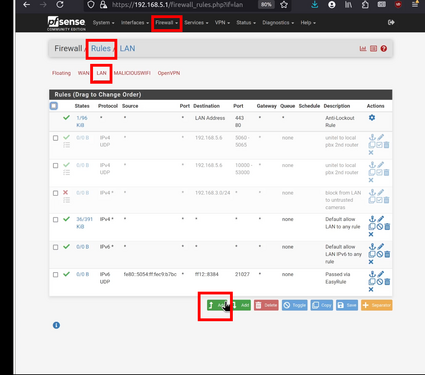Delete the Passed via EasyRule rule
The height and width of the screenshot is (375, 425).
point(387,282)
